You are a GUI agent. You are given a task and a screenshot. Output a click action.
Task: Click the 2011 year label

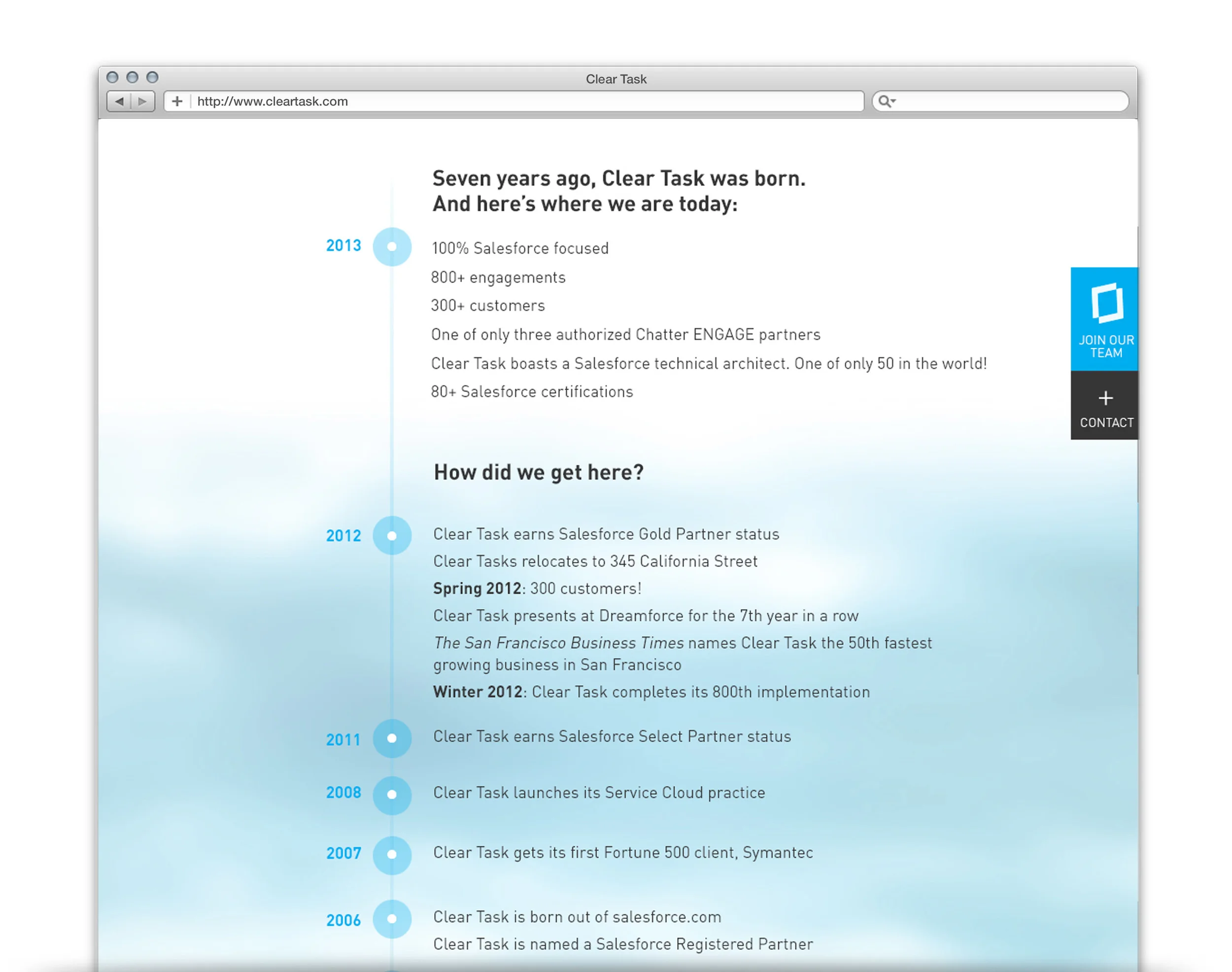click(343, 739)
